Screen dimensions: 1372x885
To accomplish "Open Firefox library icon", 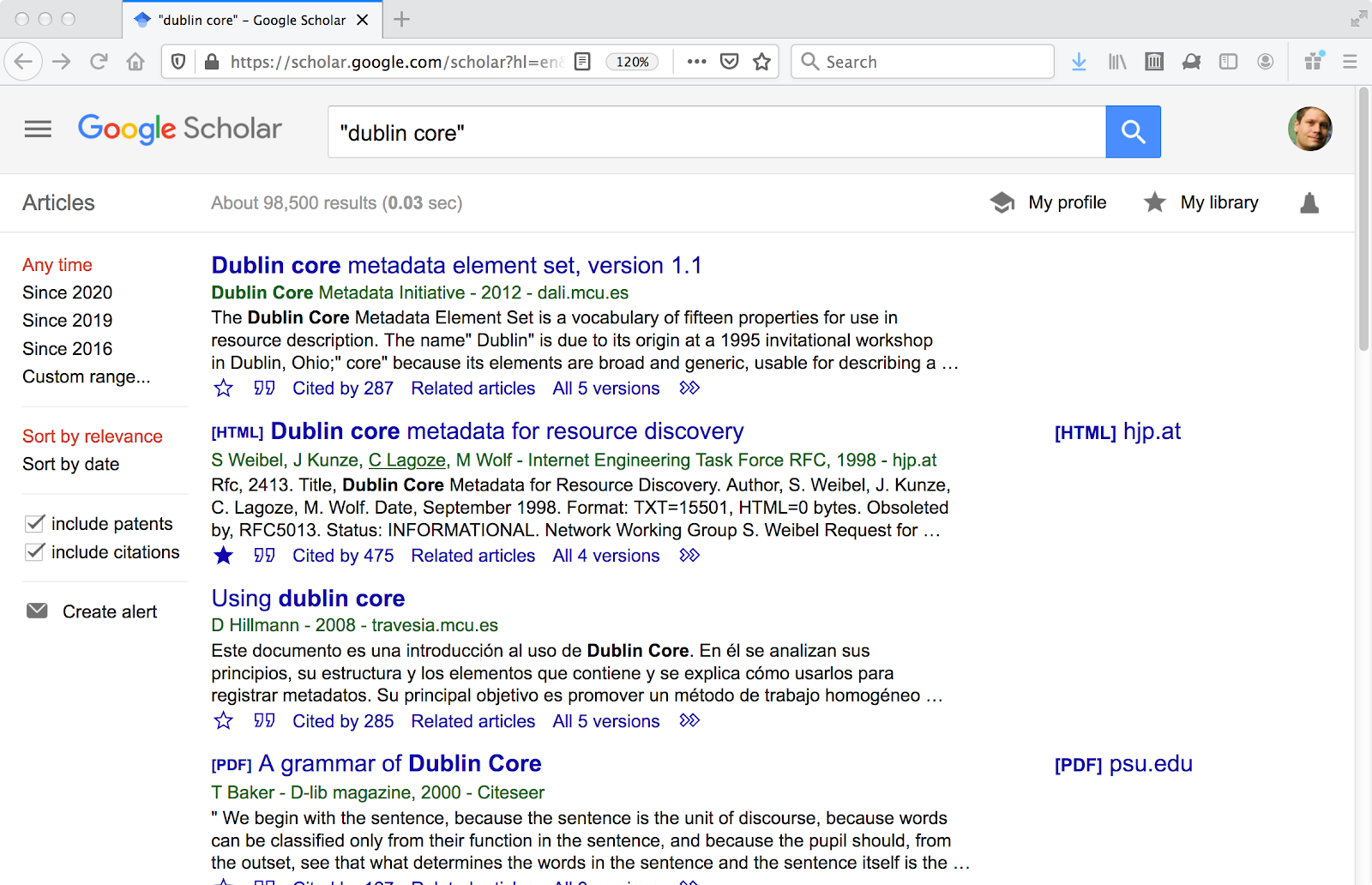I will pos(1116,62).
